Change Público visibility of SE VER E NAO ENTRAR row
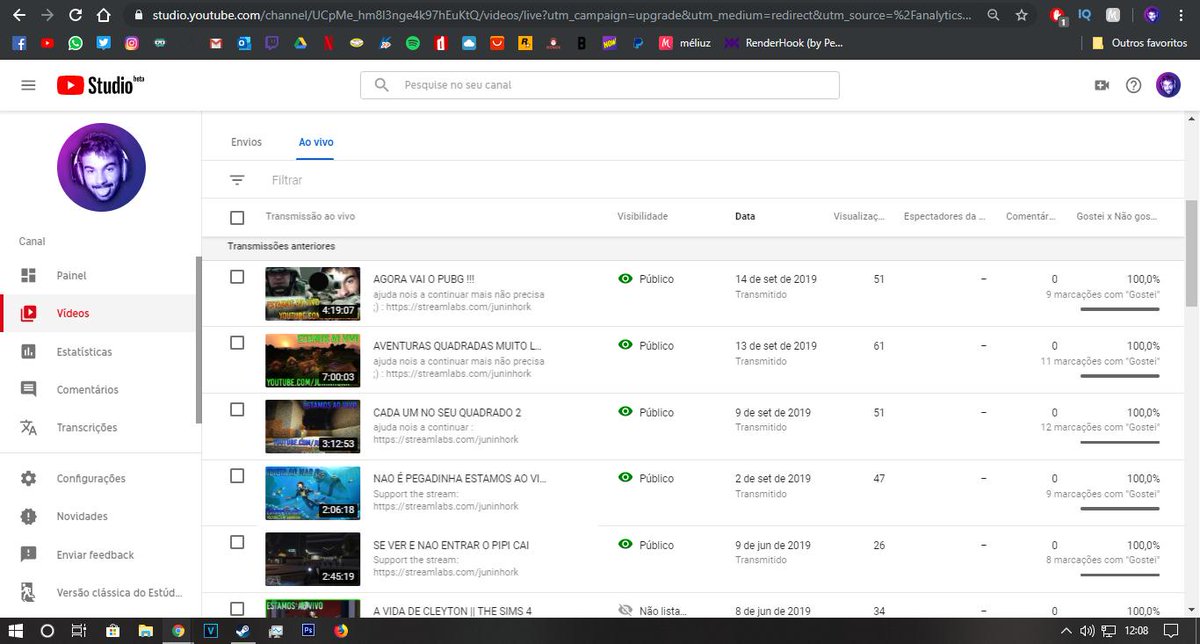The image size is (1200, 644). (x=646, y=545)
